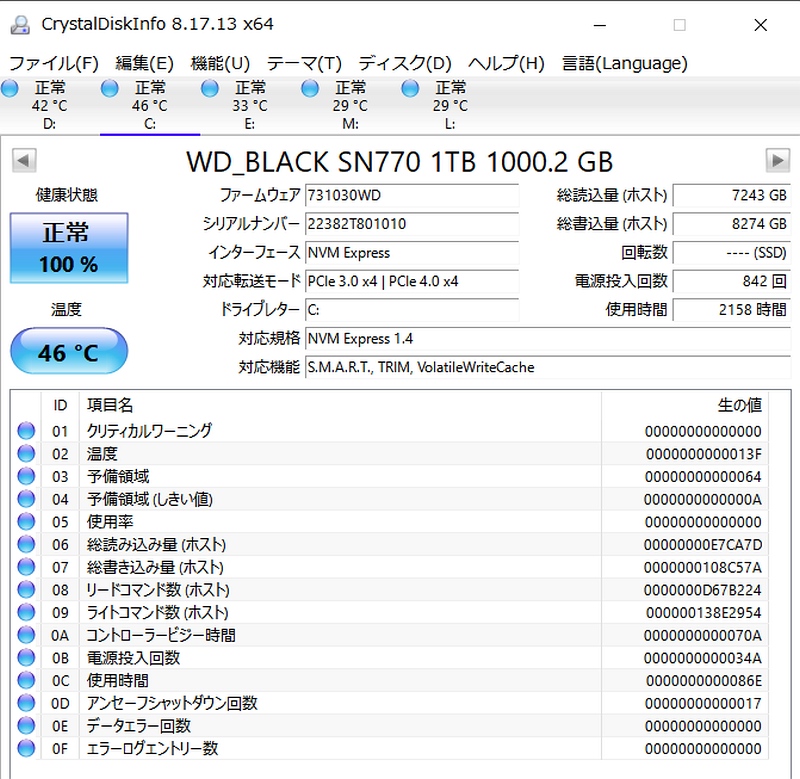
Task: Click the シリアルナンバー value field
Action: 411,224
